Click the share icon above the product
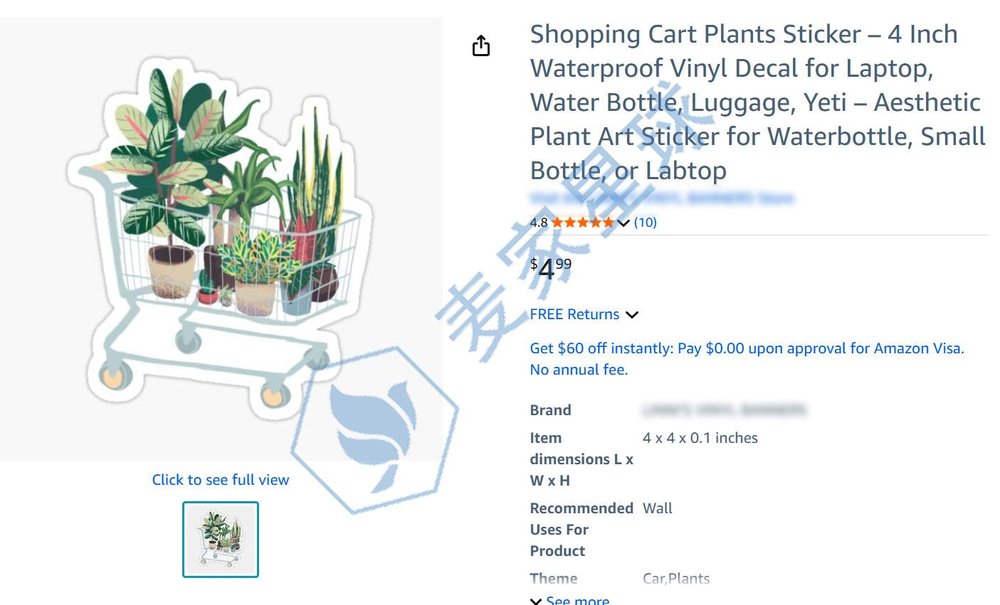 (481, 46)
